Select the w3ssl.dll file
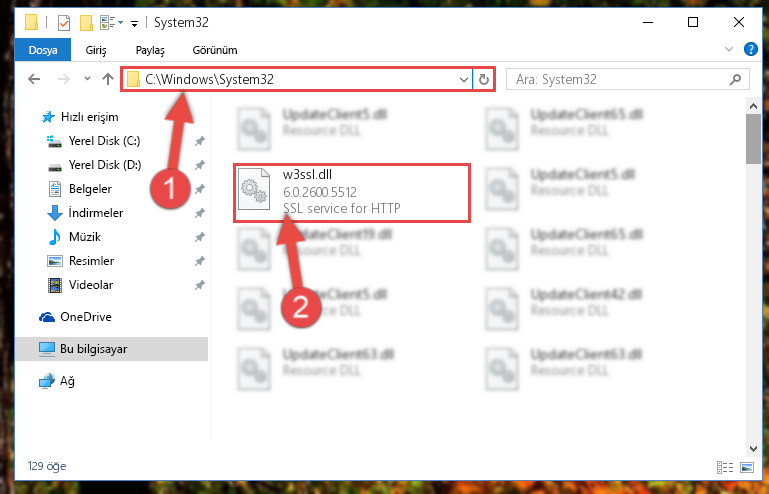Image resolution: width=769 pixels, height=494 pixels. click(352, 193)
